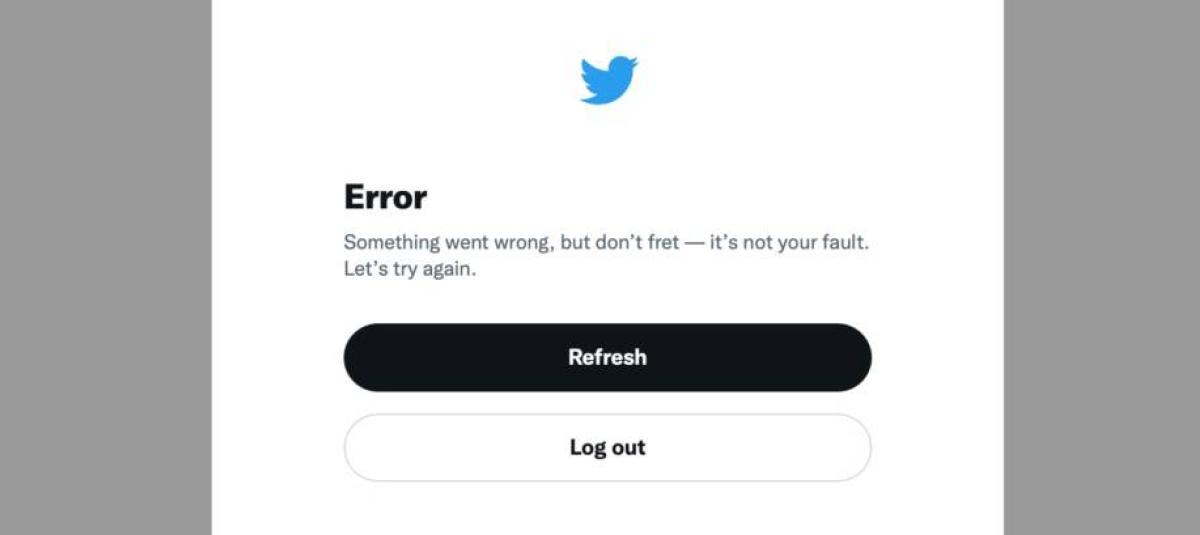The image size is (1200, 535).
Task: Click the bird logo above Error title
Action: 608,80
